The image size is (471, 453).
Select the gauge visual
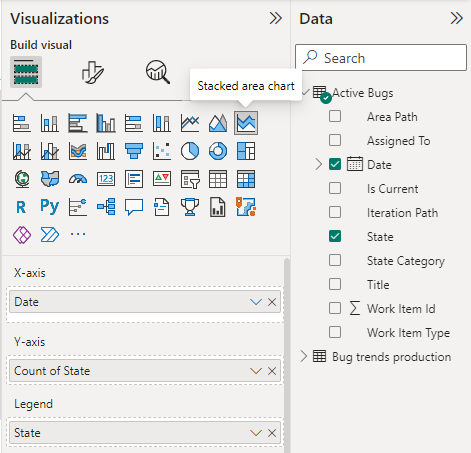78,179
